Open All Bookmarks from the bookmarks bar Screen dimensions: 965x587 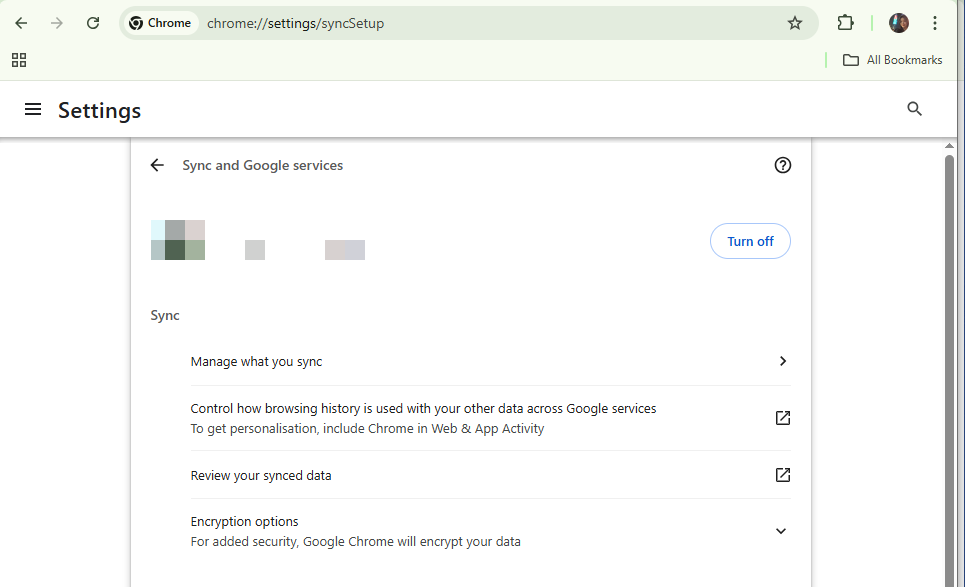point(892,59)
